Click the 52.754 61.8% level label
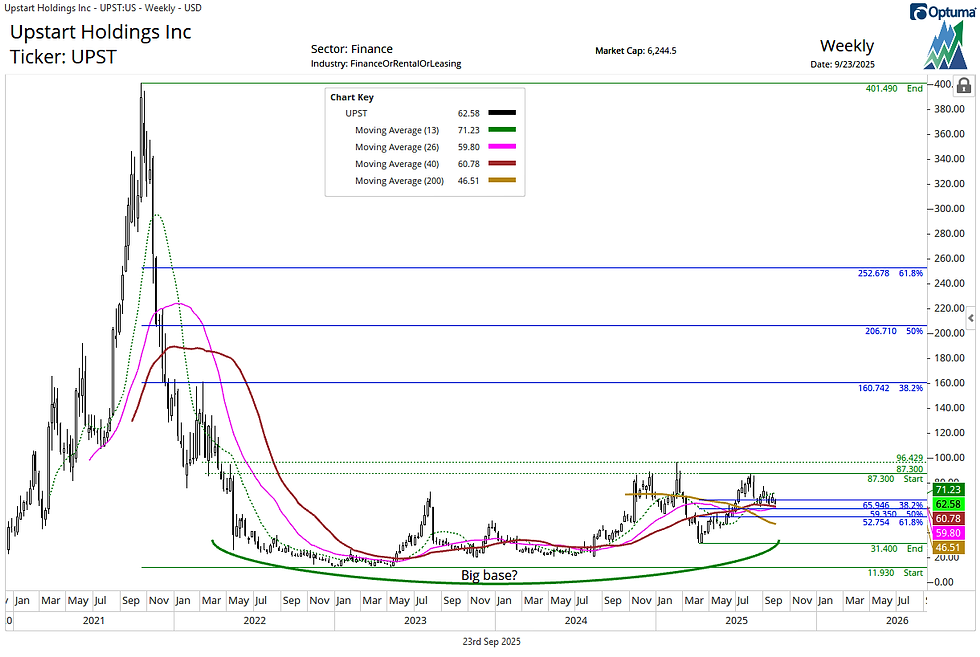The image size is (980, 657). point(892,522)
